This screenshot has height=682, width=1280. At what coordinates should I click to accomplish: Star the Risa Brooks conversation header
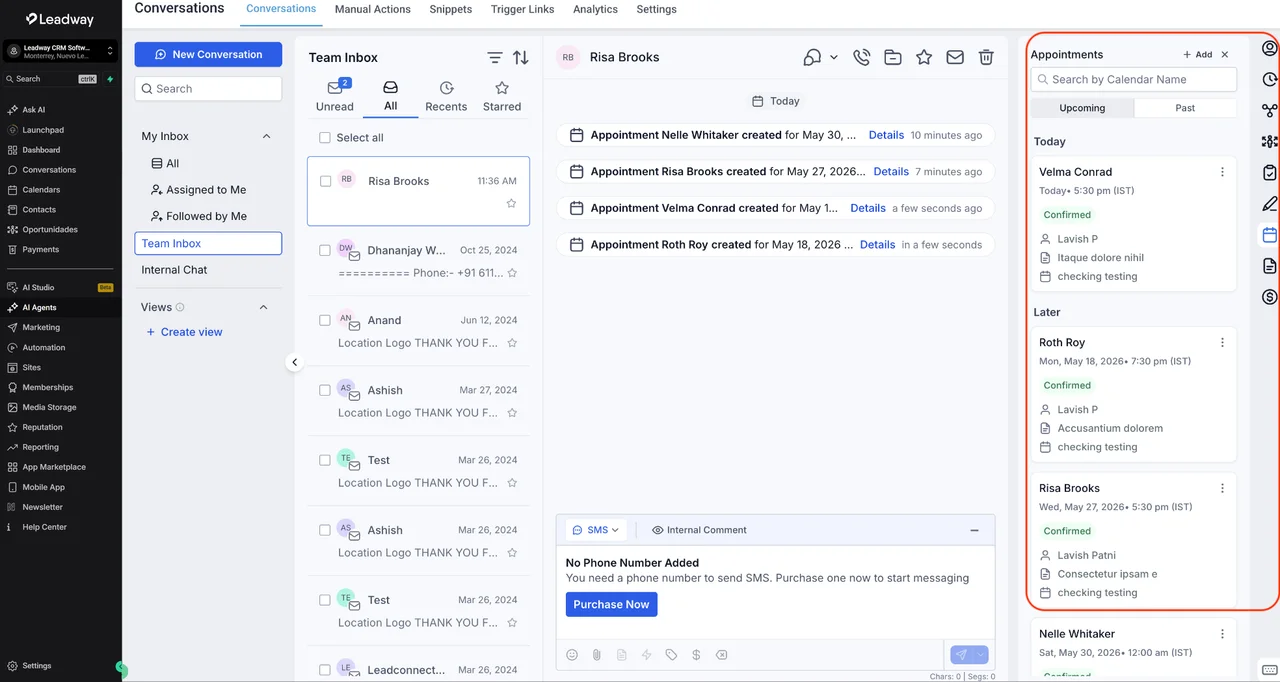coord(924,57)
